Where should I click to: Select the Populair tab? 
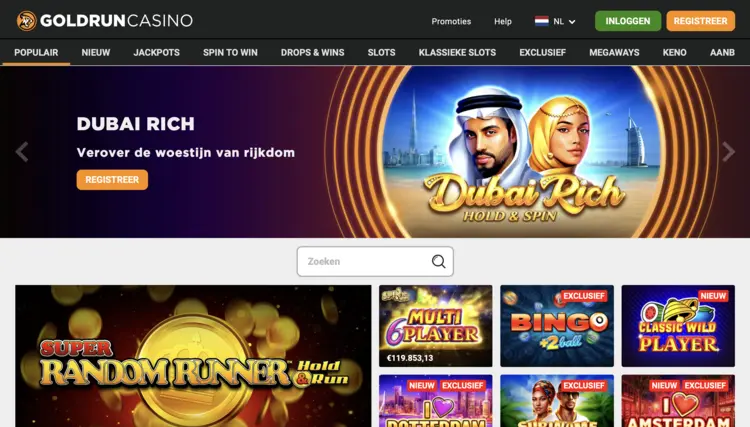coord(36,53)
